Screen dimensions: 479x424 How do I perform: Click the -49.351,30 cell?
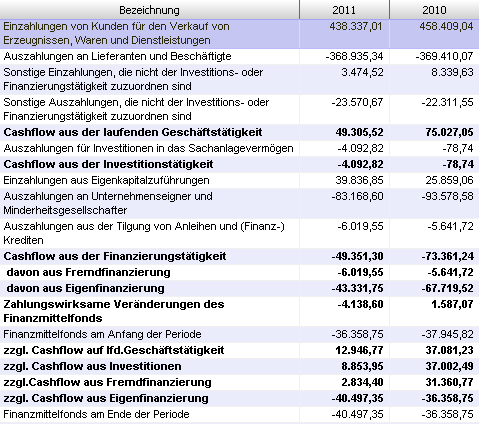tap(345, 256)
